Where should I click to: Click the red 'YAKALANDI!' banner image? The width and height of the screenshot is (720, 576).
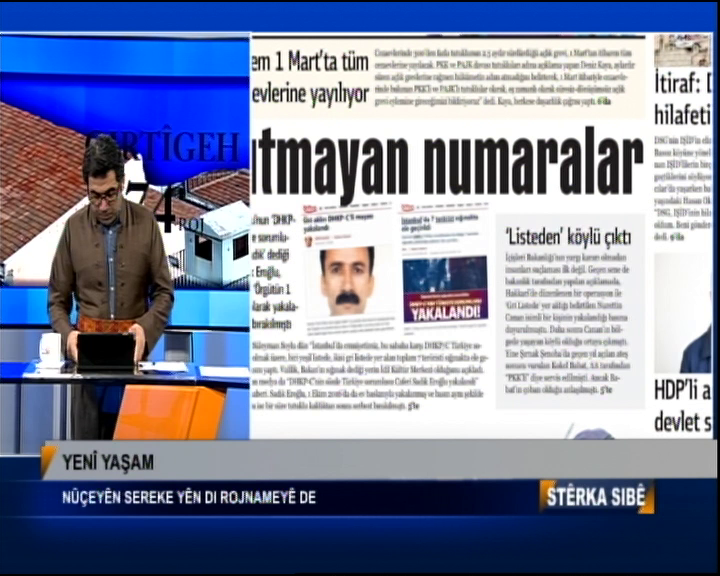tap(445, 289)
